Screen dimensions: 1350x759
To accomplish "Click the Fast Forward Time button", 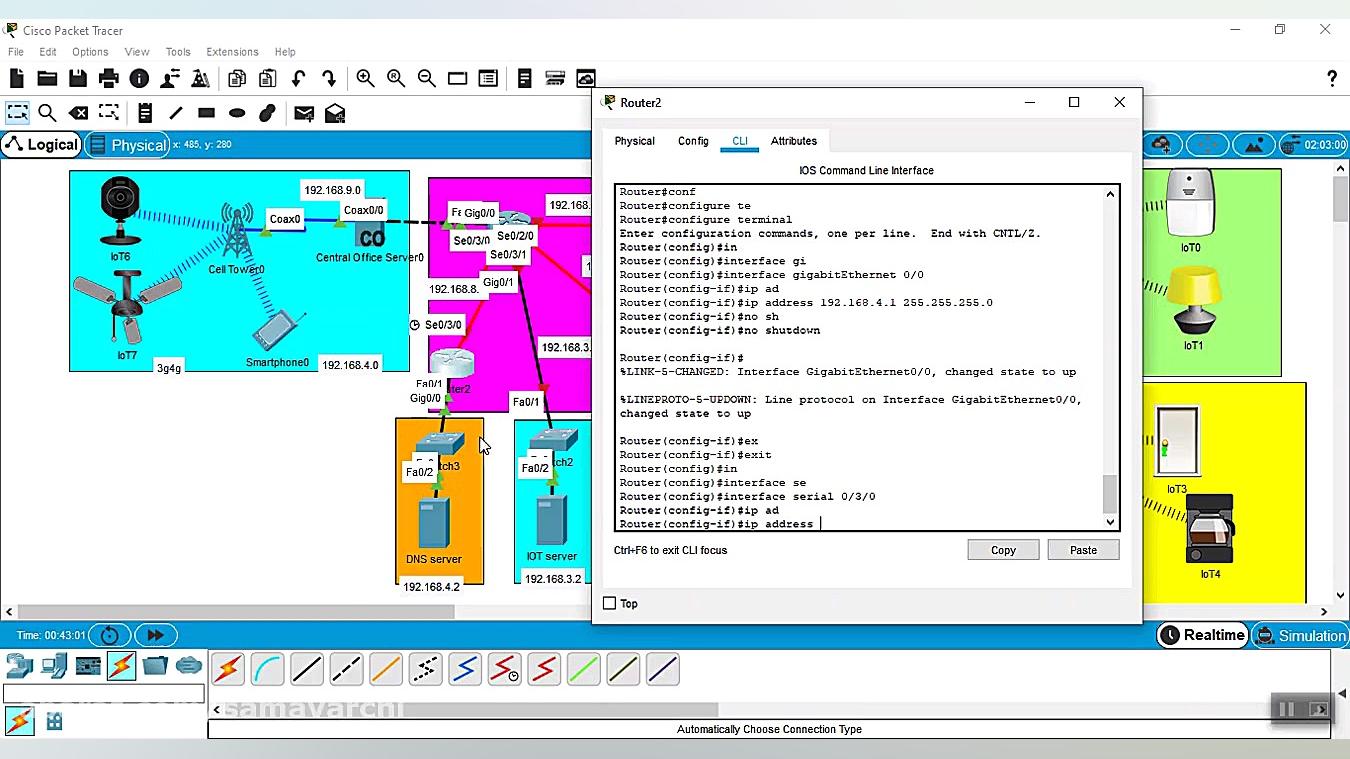I will tap(155, 635).
